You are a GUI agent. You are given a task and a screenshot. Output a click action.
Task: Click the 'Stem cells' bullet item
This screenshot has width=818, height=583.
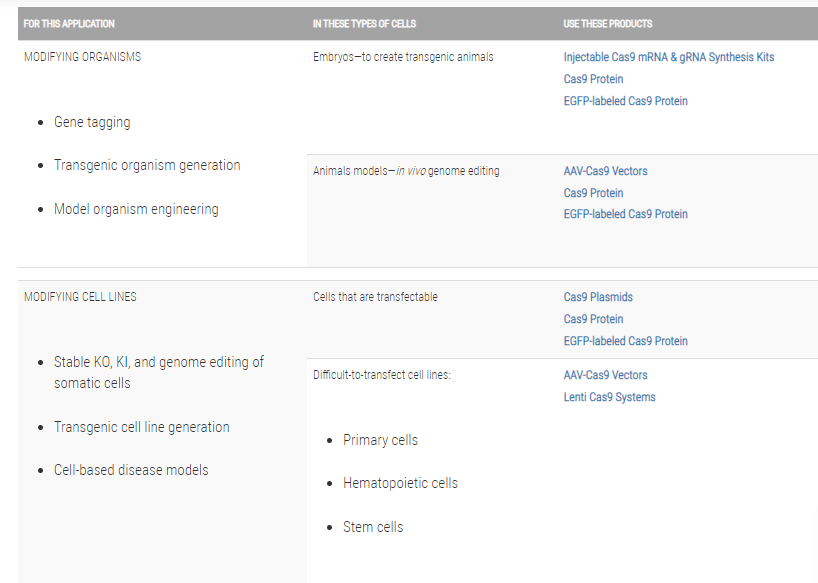[373, 527]
